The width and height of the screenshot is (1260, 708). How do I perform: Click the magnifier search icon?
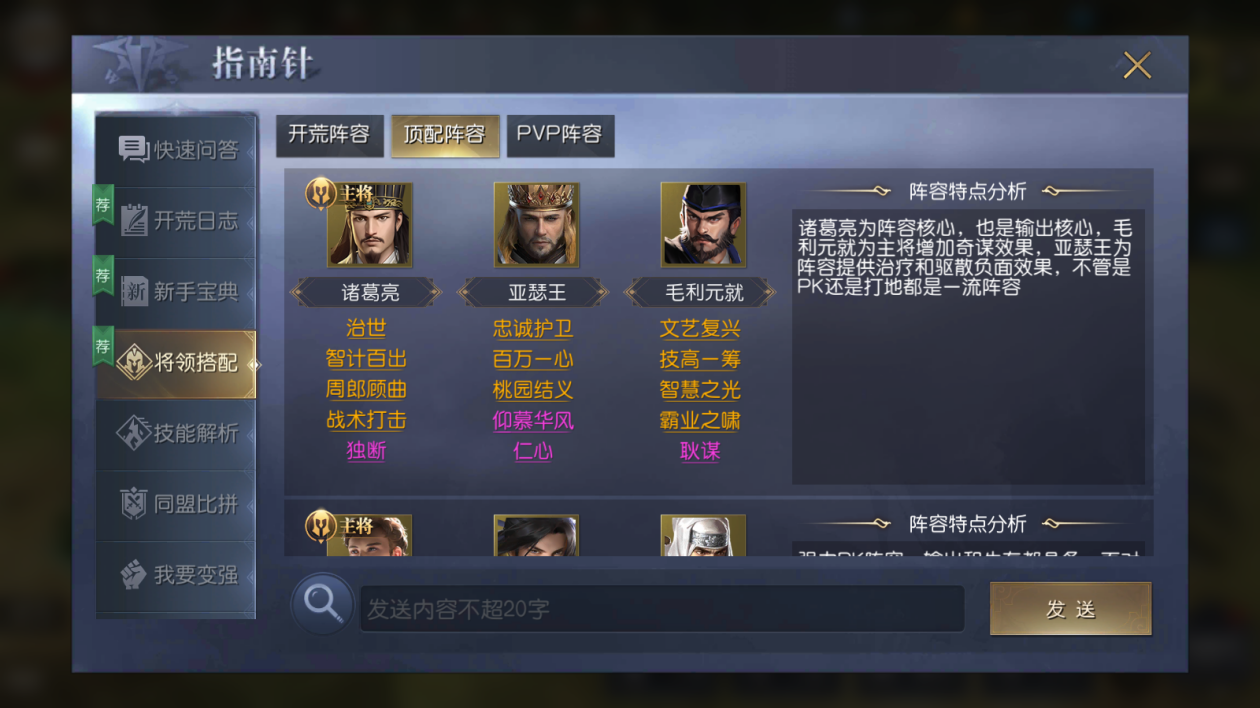click(x=322, y=604)
